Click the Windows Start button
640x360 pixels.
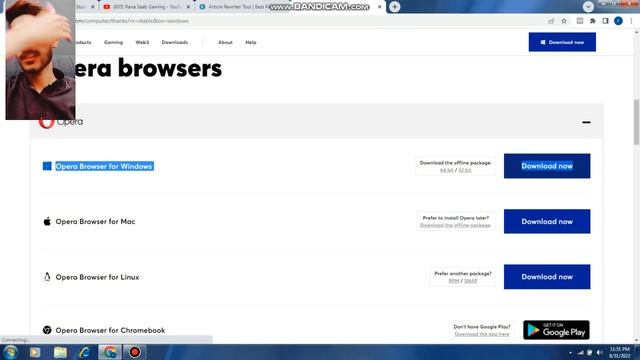[10, 352]
